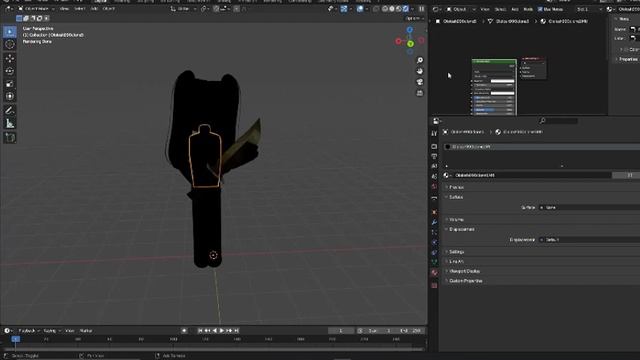This screenshot has width=640, height=360.
Task: Expand the Line Art panel
Action: click(x=456, y=261)
